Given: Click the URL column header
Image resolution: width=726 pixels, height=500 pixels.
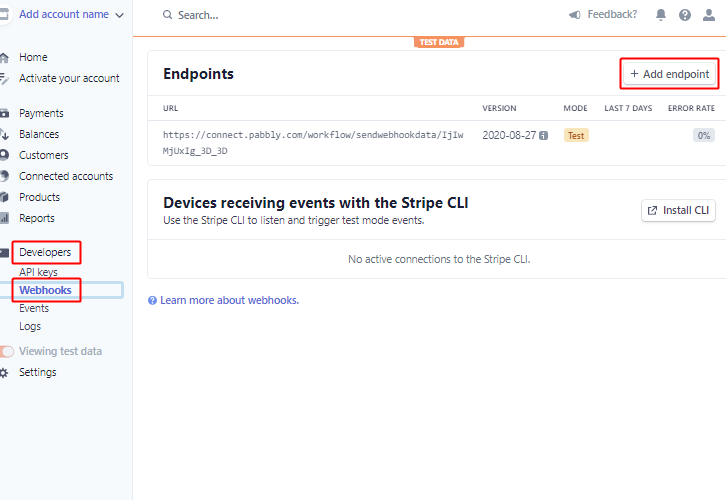Looking at the screenshot, I should tap(170, 108).
